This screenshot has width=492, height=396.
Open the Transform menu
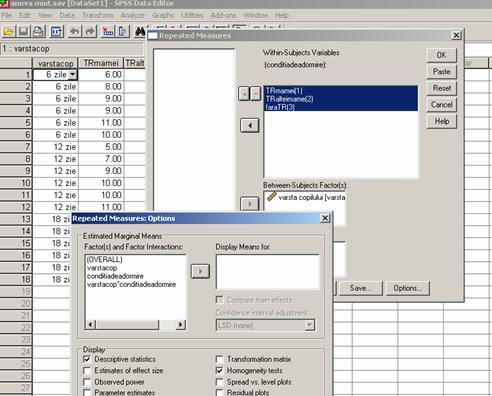pos(98,15)
